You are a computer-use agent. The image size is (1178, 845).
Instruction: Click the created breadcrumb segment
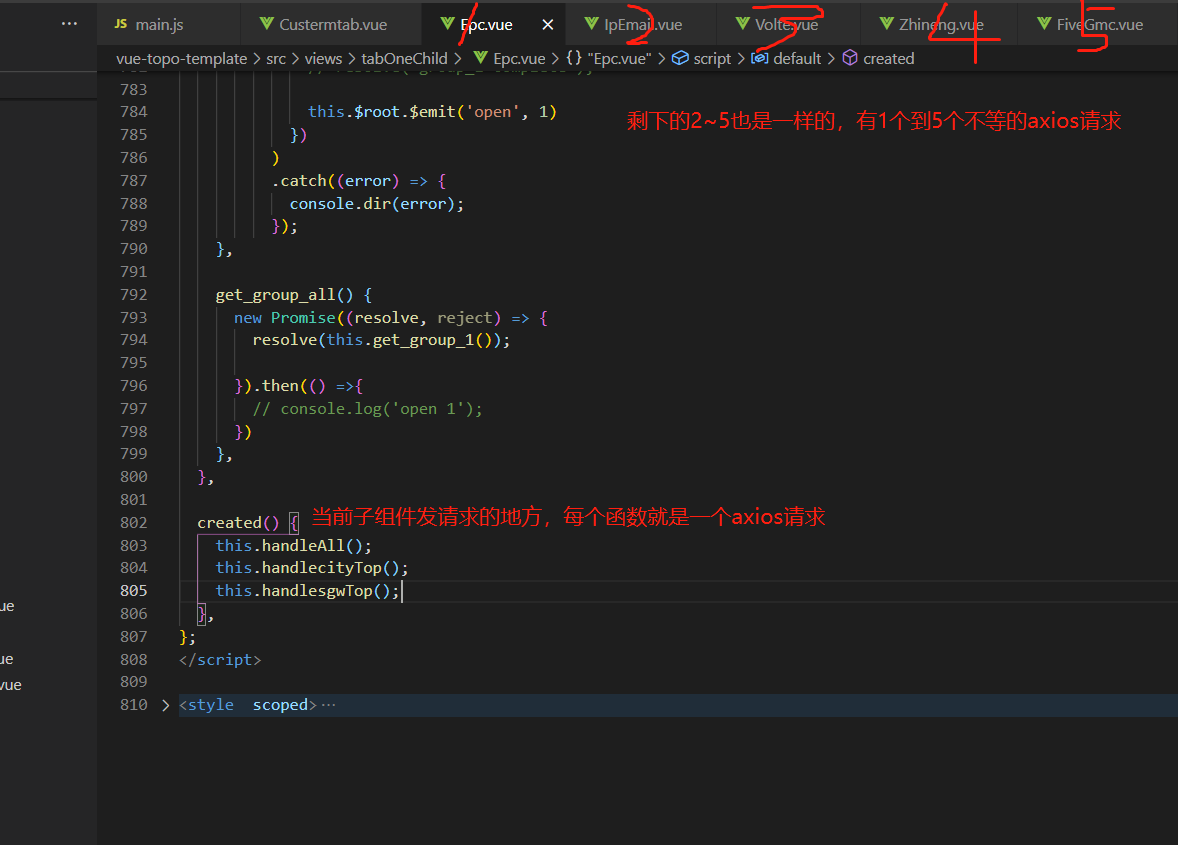[889, 59]
